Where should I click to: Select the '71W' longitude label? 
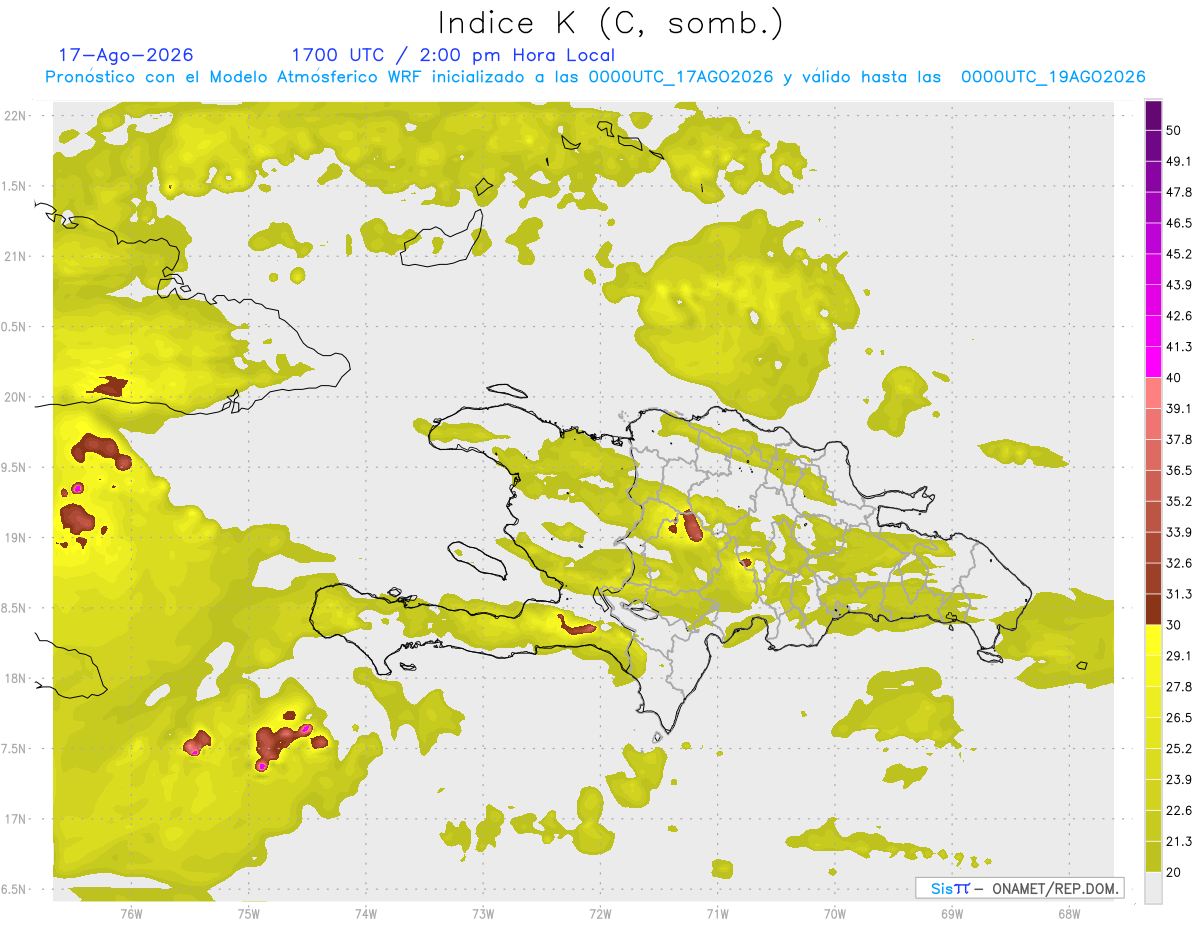pyautogui.click(x=717, y=914)
